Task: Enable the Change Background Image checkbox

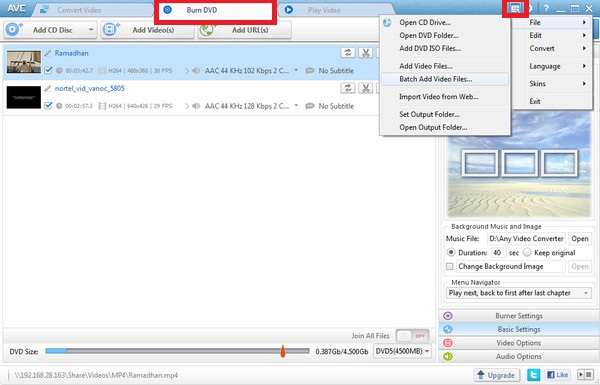Action: pyautogui.click(x=450, y=266)
